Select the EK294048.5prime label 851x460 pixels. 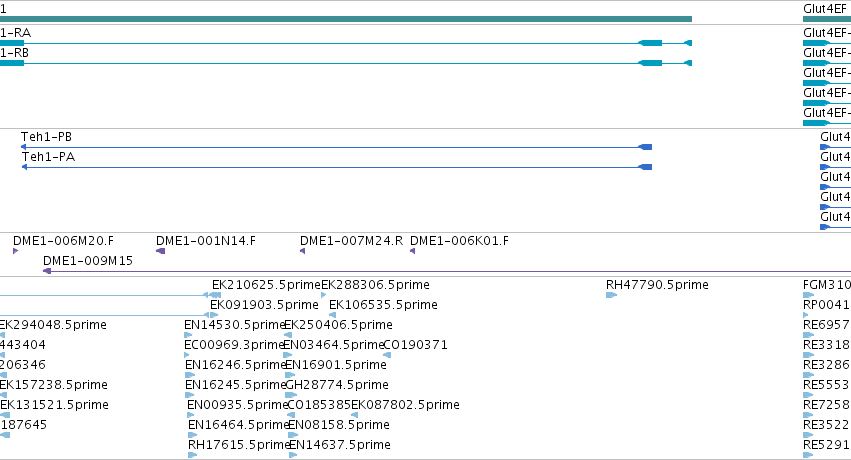(x=53, y=325)
